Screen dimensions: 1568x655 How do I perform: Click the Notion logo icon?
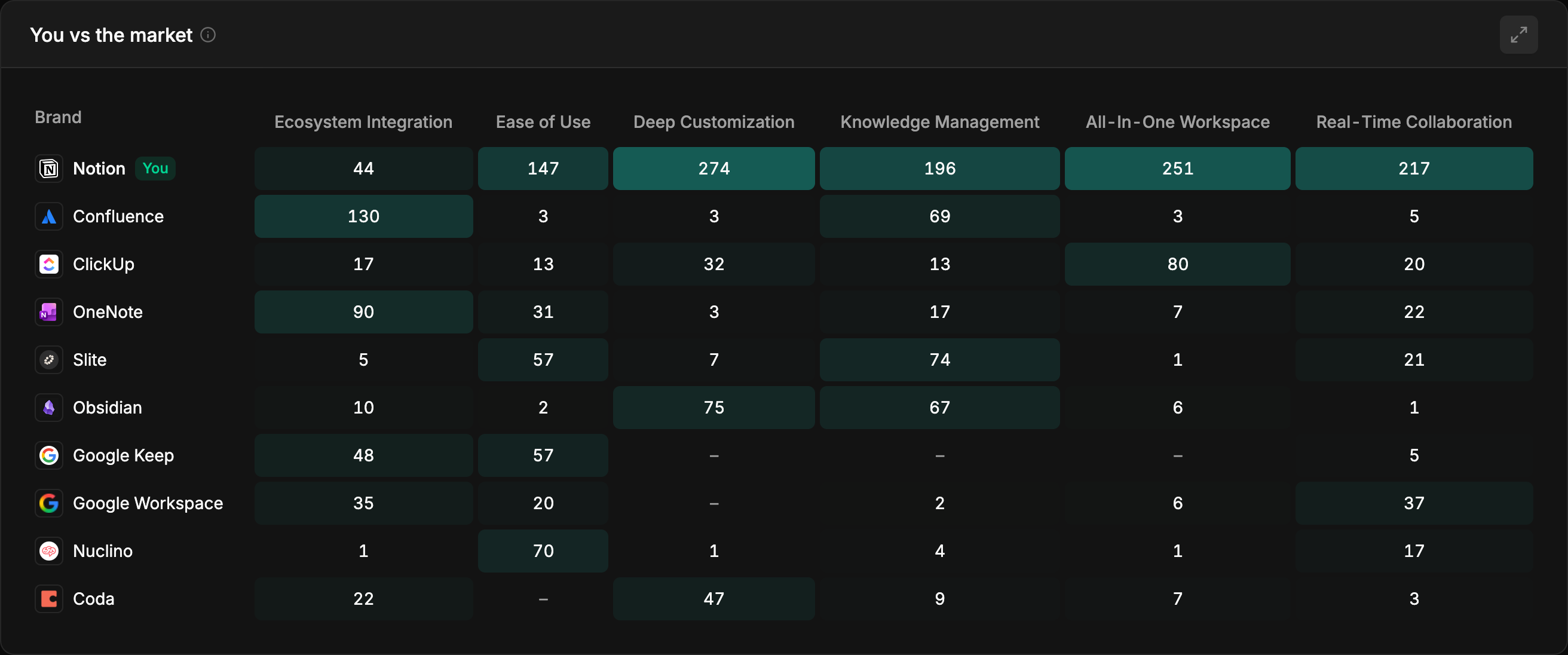[x=48, y=169]
